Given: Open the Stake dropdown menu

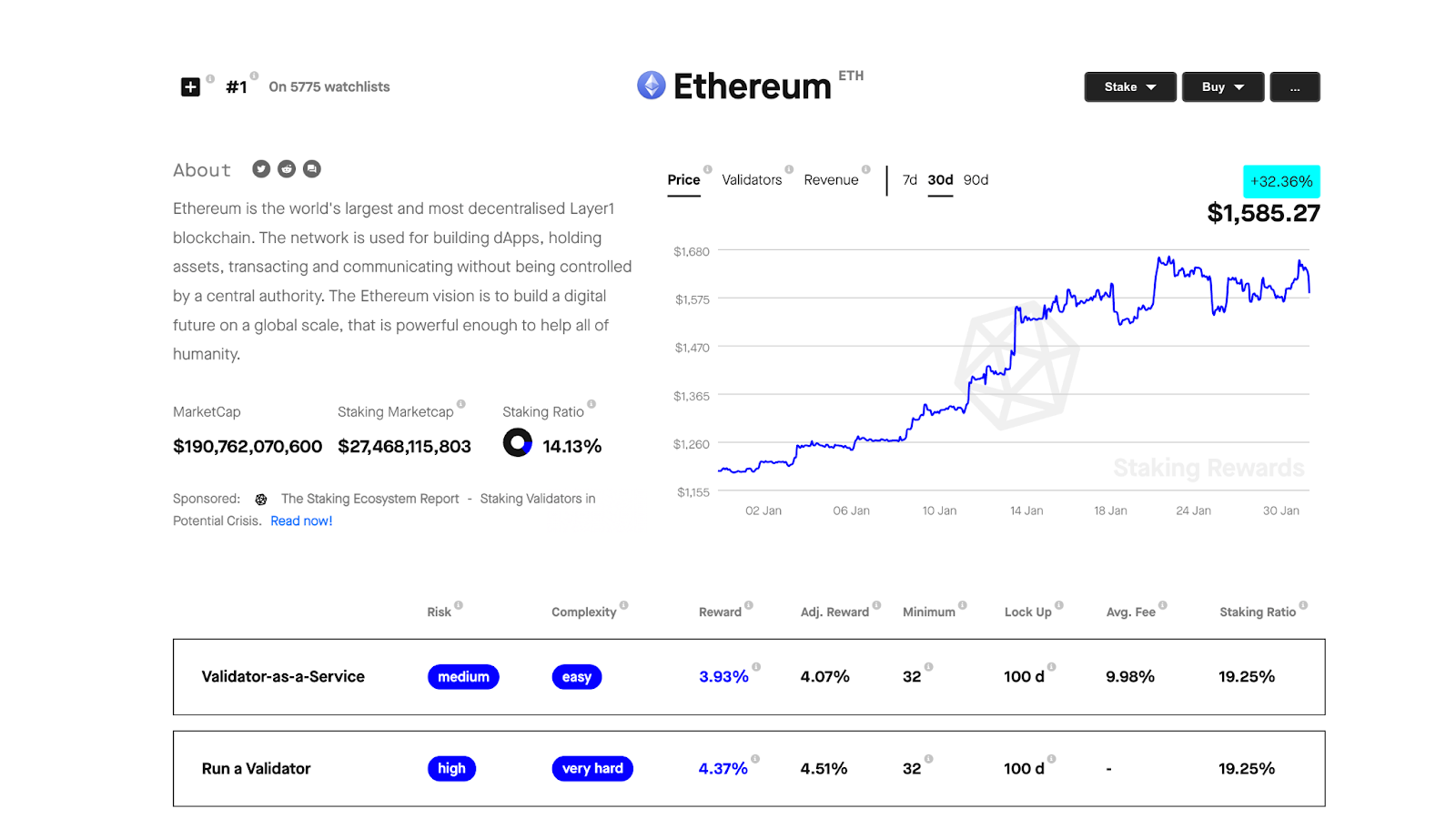Looking at the screenshot, I should point(1130,87).
